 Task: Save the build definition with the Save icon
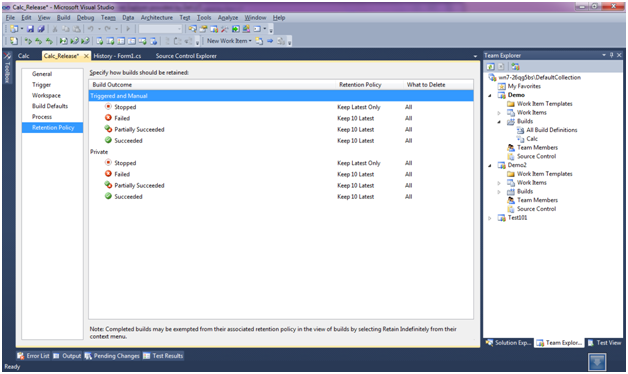pos(30,29)
